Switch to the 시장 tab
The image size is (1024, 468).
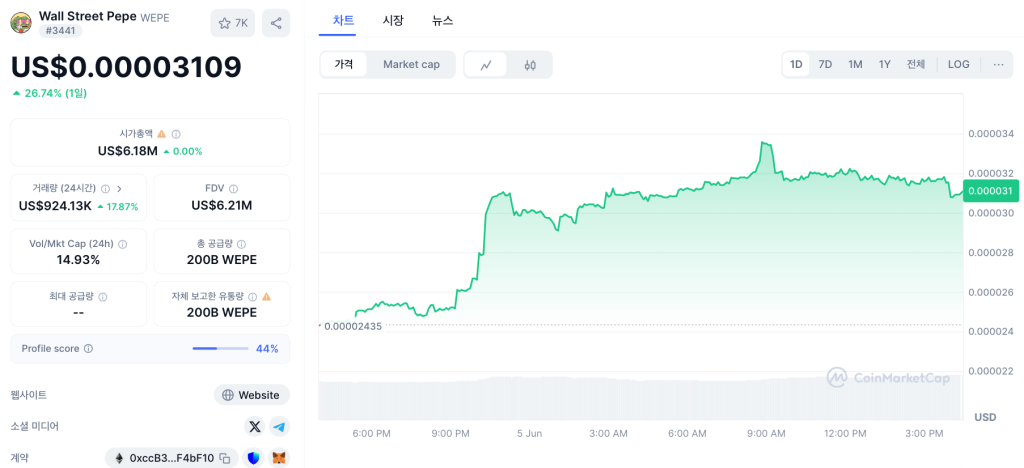click(x=393, y=20)
